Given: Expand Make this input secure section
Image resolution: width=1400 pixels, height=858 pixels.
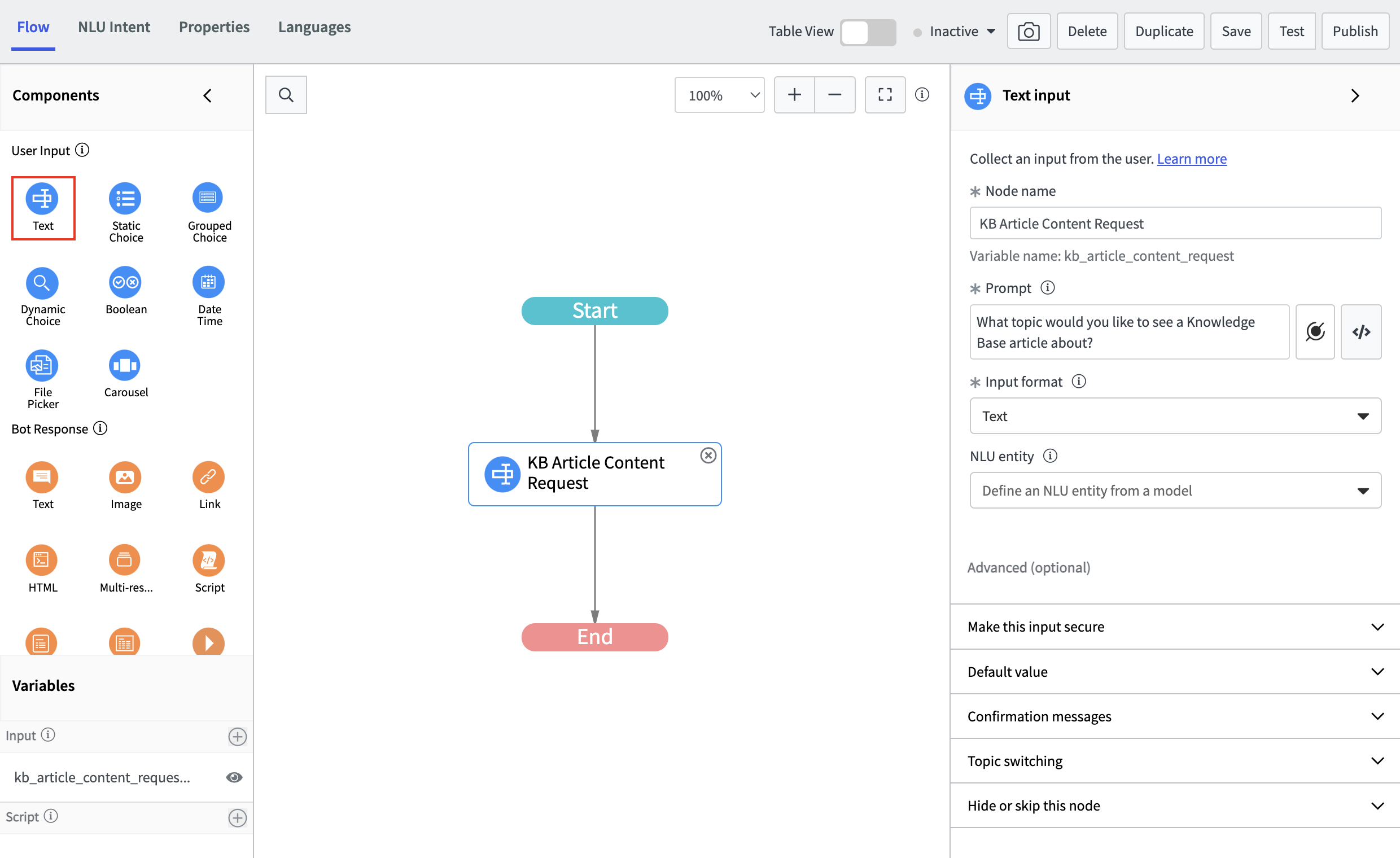Looking at the screenshot, I should pos(1175,627).
